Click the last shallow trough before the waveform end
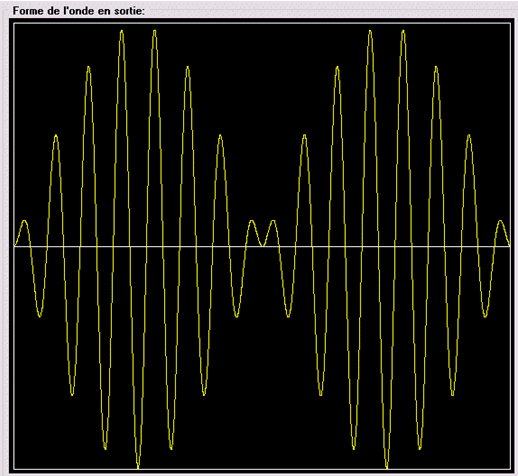 [485, 315]
